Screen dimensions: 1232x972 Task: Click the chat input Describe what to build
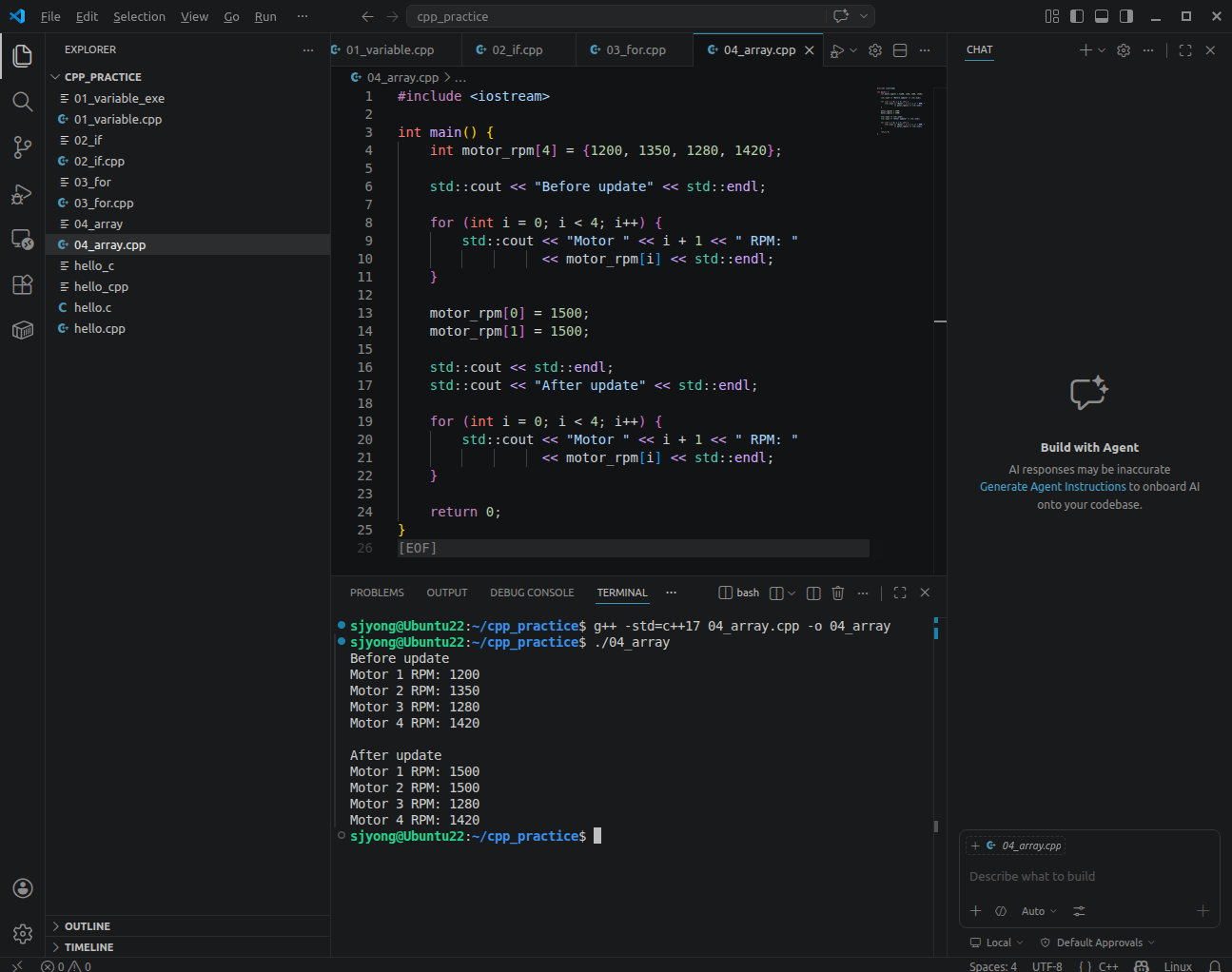[1088, 876]
